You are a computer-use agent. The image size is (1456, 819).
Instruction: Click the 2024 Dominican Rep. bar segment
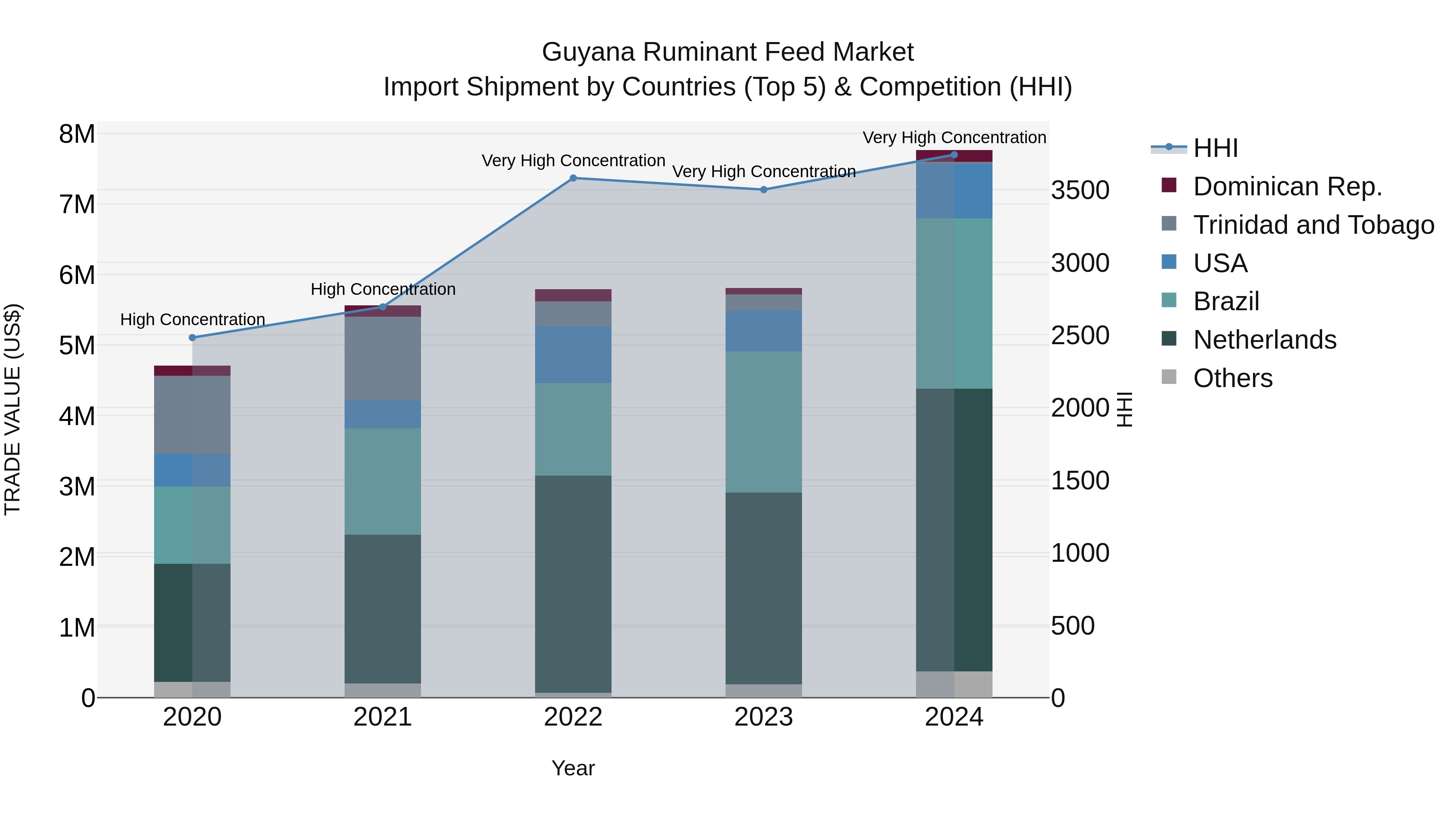tap(954, 157)
